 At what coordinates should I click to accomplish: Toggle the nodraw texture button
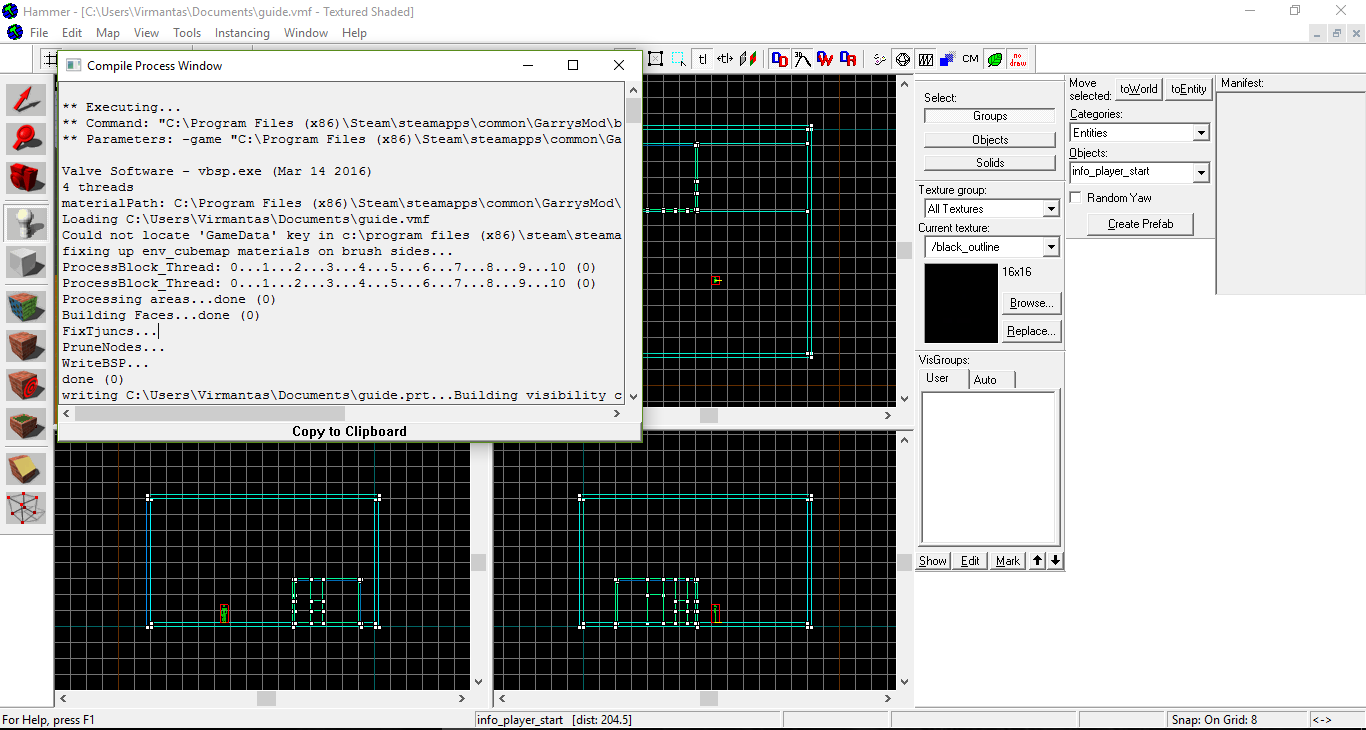1018,59
